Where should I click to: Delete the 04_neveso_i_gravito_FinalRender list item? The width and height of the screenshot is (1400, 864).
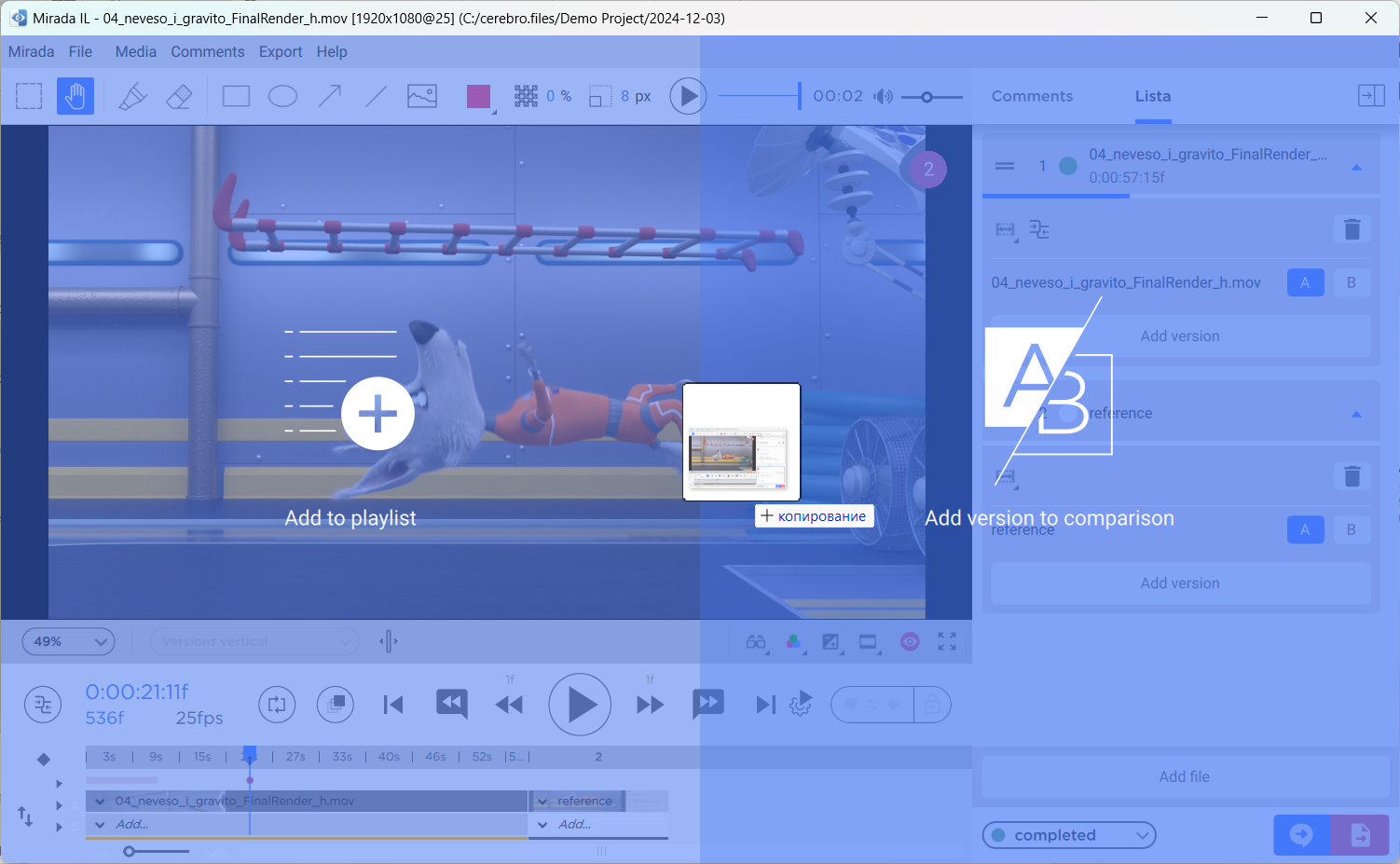(x=1352, y=229)
